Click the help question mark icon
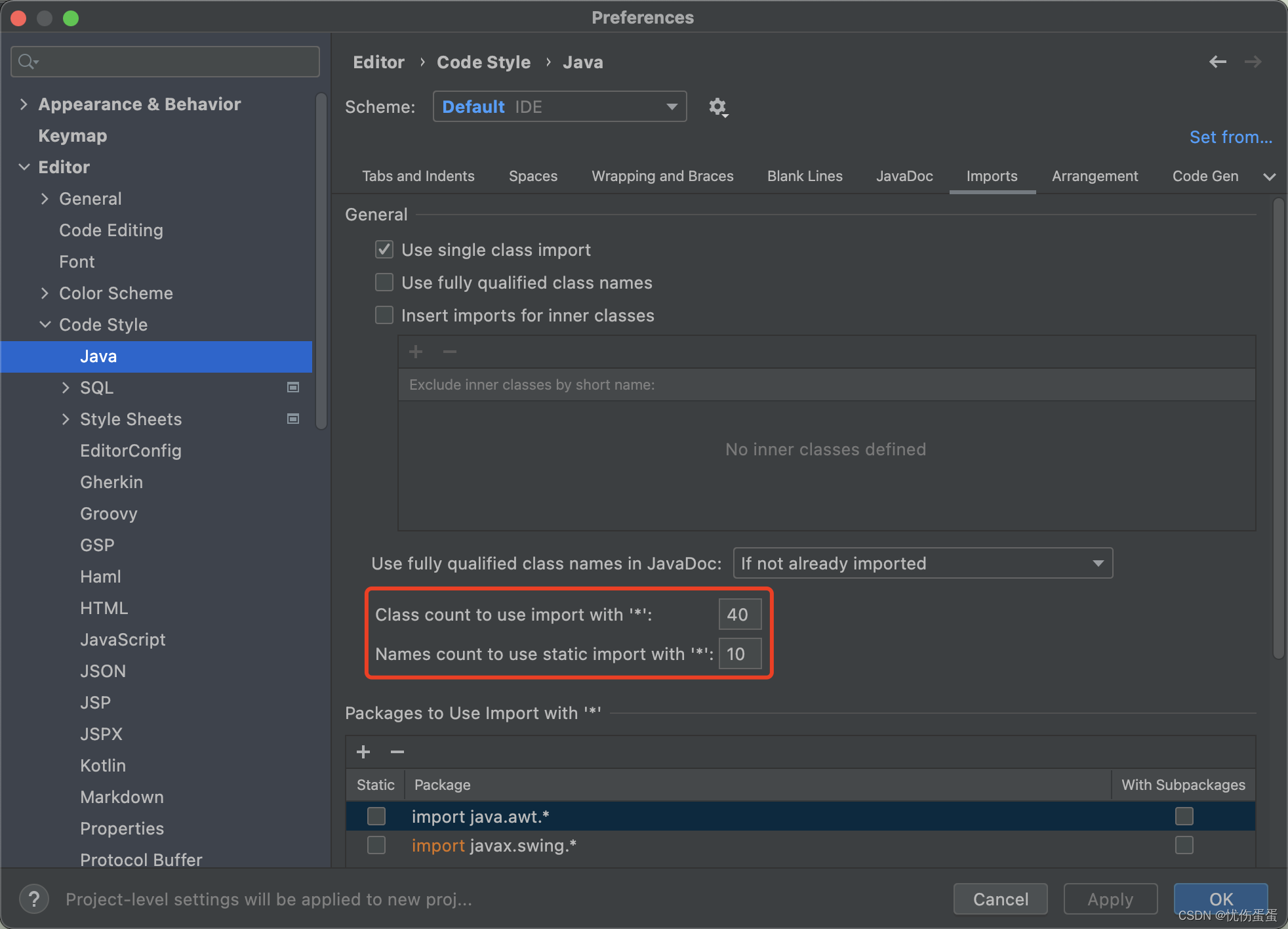 34,898
